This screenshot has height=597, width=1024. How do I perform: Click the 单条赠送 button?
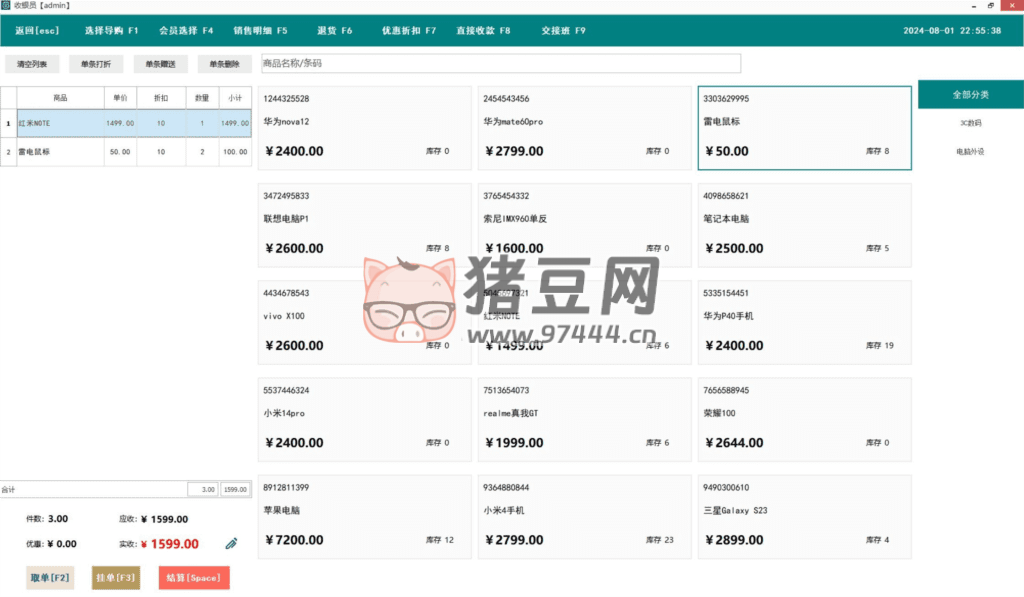(x=160, y=64)
